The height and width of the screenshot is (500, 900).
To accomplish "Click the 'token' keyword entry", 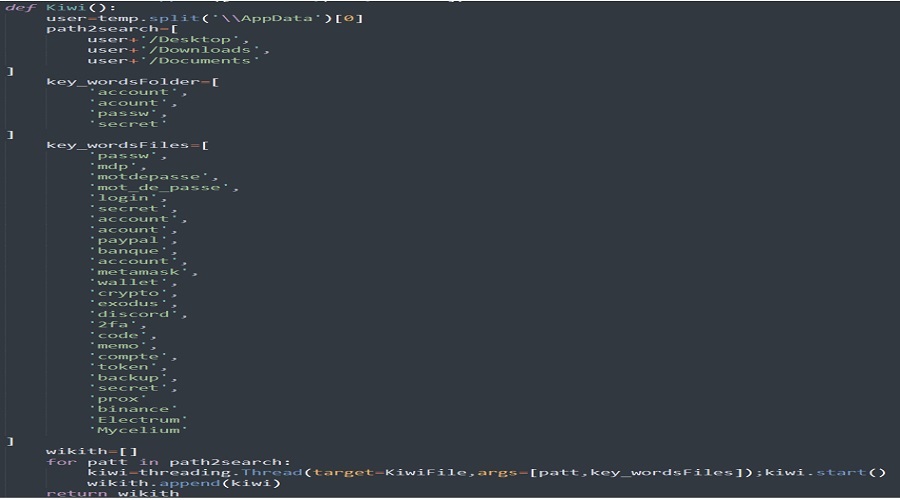I will click(x=123, y=367).
